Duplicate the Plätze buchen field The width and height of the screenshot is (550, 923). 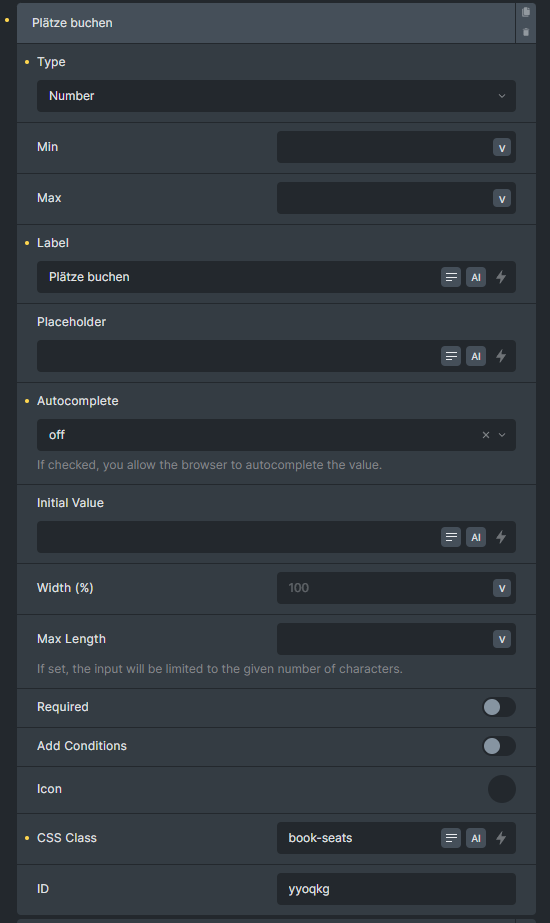coord(526,12)
